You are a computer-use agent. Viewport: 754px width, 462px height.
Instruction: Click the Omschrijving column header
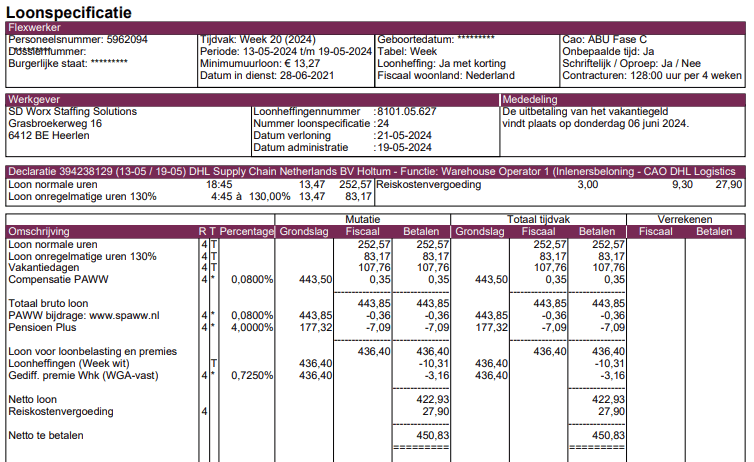tap(38, 231)
